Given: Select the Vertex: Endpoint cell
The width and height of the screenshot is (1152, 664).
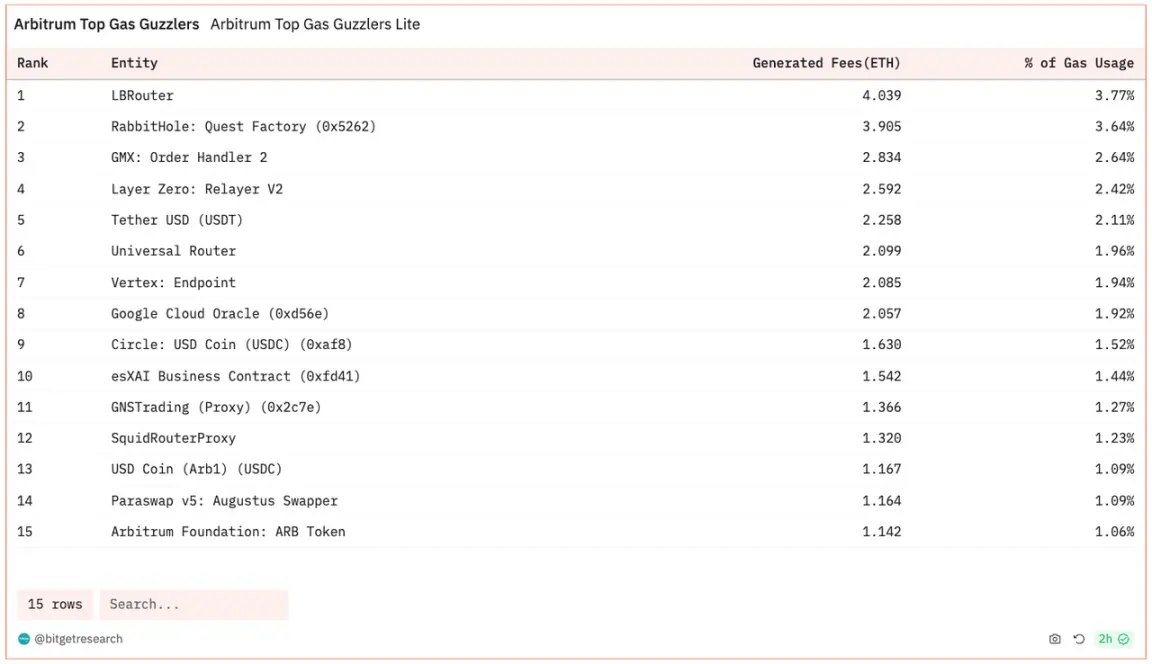Looking at the screenshot, I should [x=173, y=282].
